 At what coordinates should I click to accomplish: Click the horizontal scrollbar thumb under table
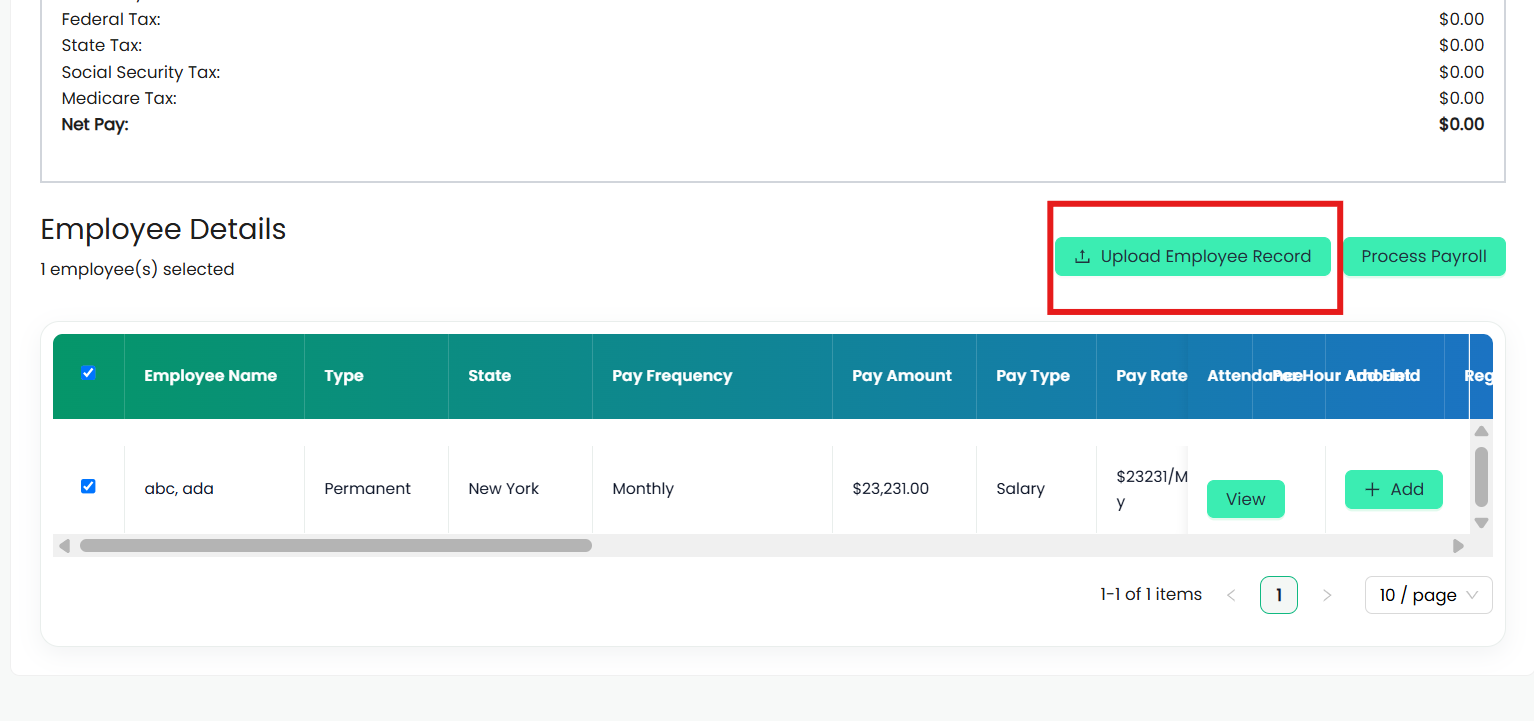(336, 546)
